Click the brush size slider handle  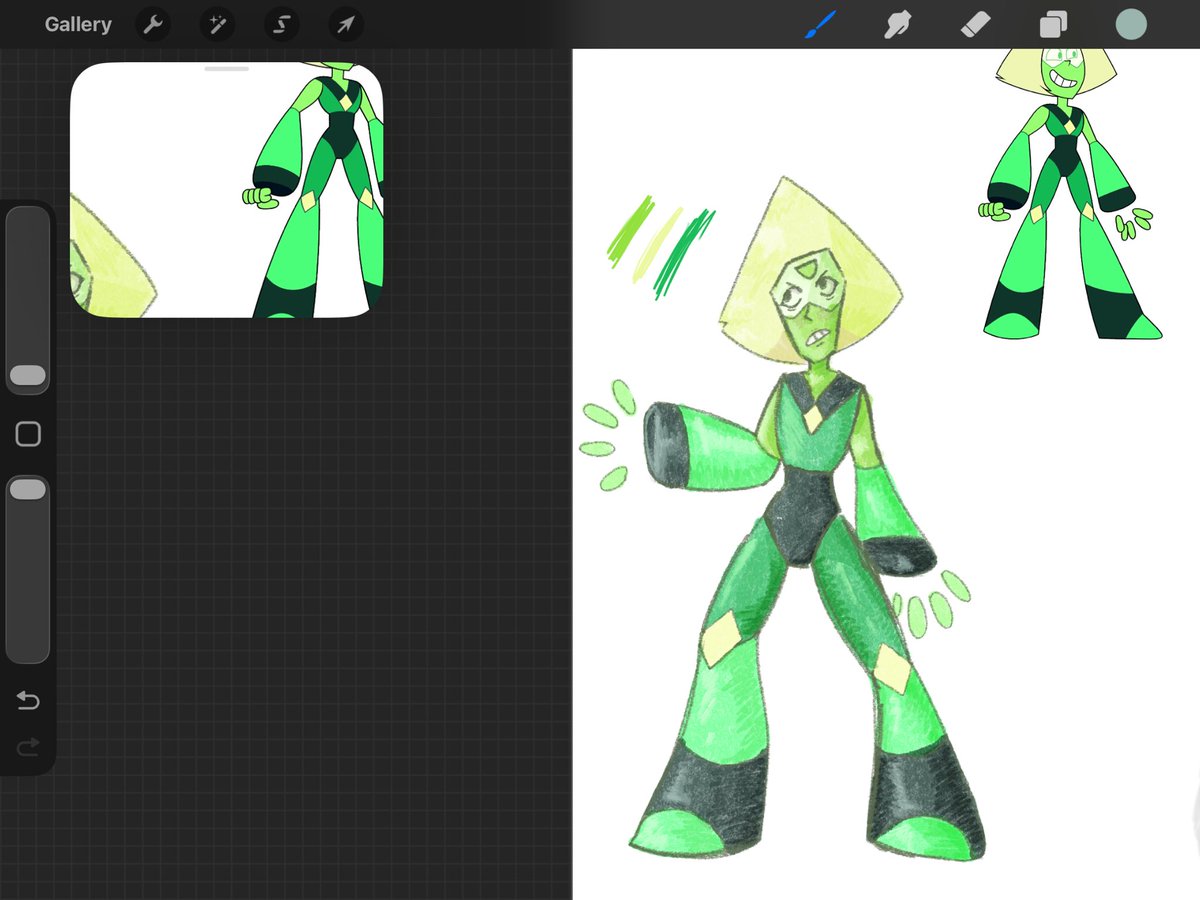28,375
